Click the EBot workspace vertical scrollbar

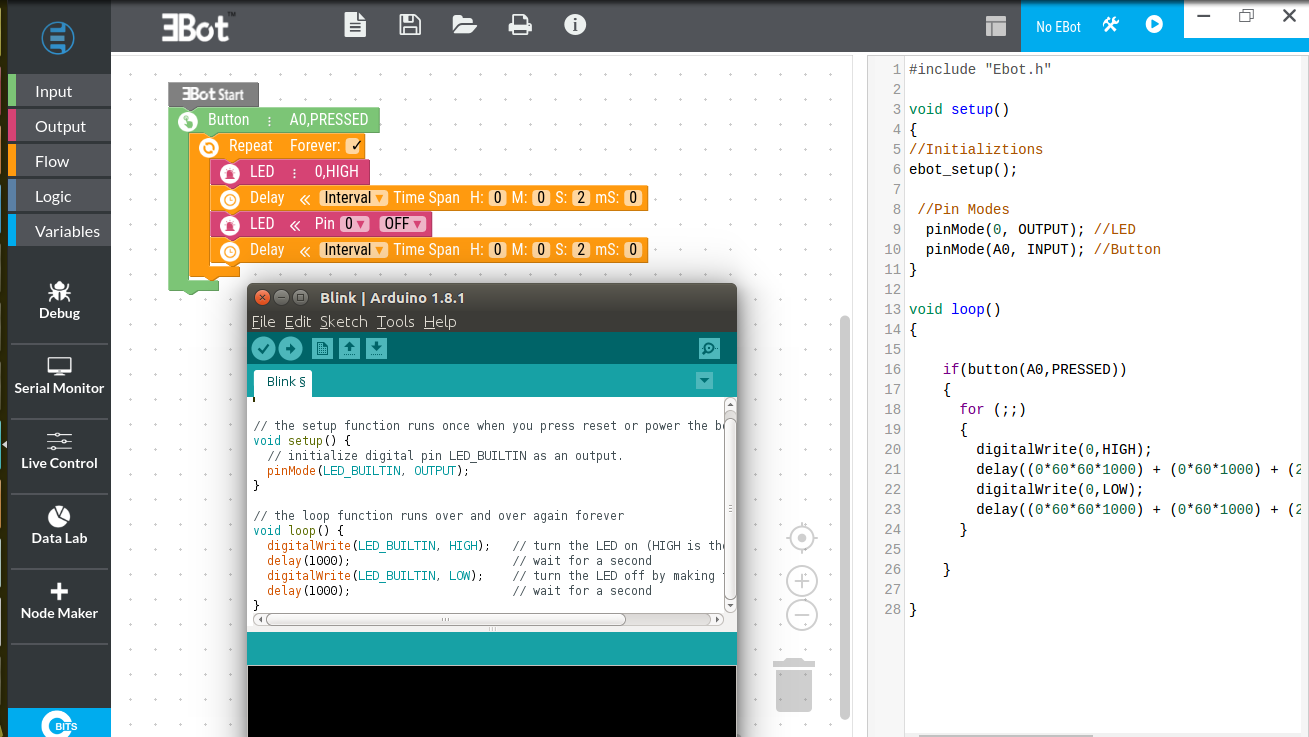click(845, 516)
